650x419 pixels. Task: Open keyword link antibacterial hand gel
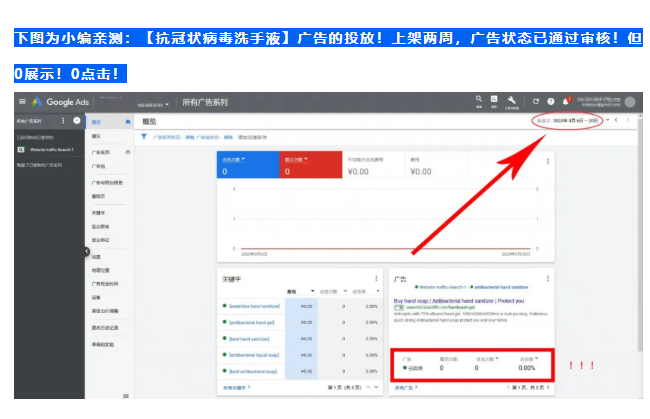(x=252, y=322)
